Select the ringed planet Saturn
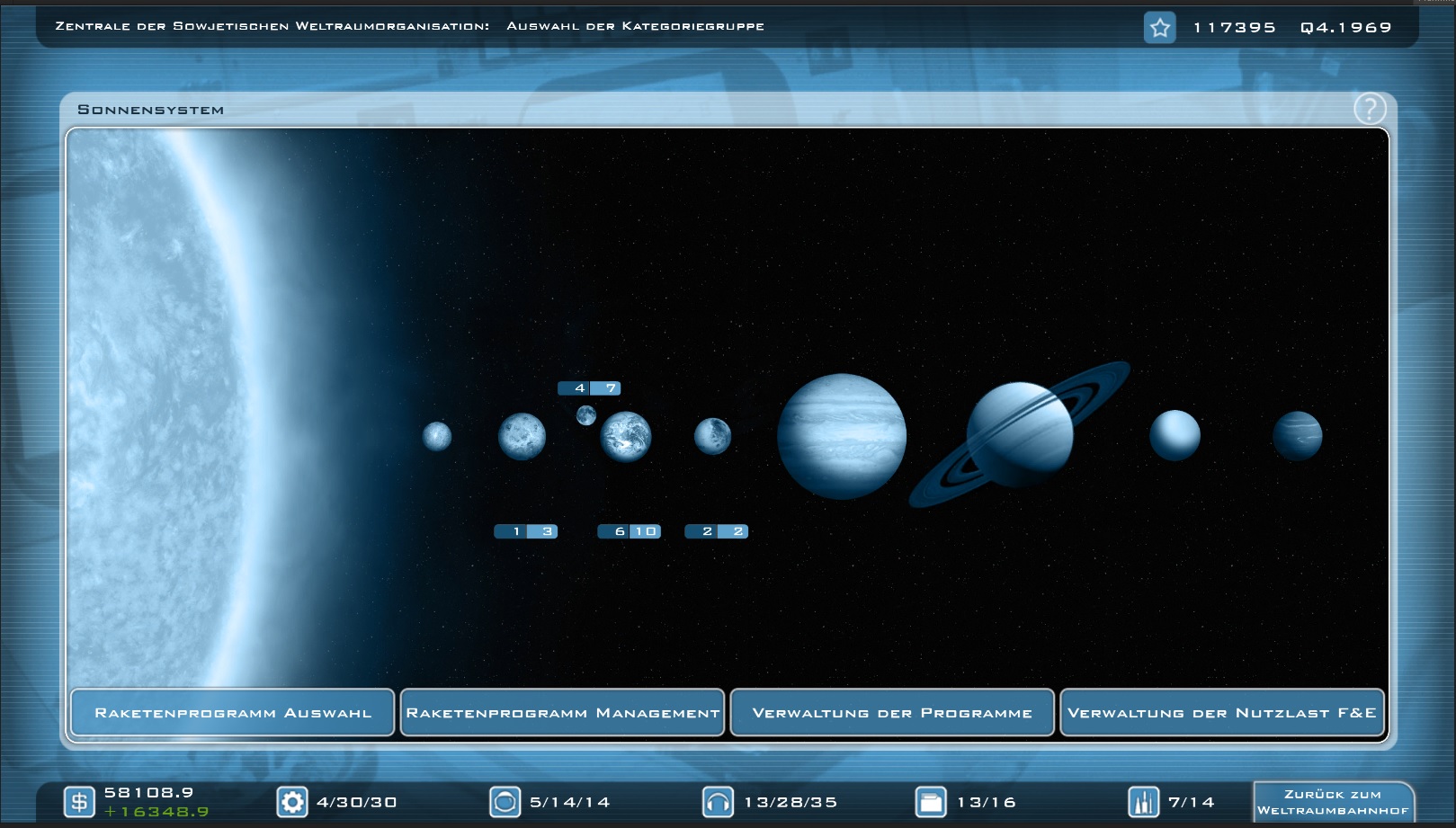This screenshot has width=1456, height=828. [1020, 435]
